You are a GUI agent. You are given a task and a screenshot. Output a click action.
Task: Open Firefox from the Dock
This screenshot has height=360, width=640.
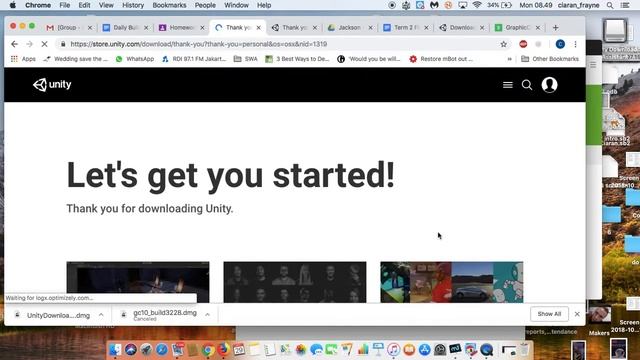coord(223,350)
